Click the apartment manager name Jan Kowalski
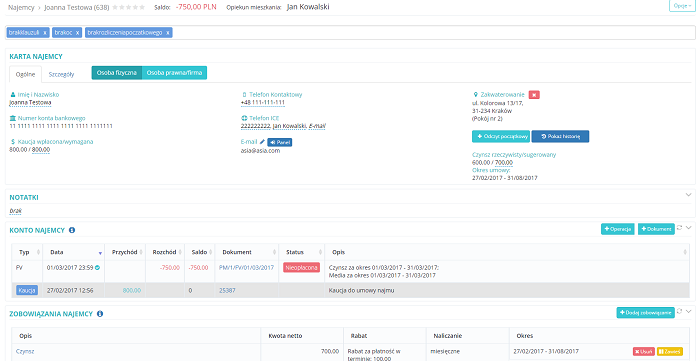 pos(308,7)
